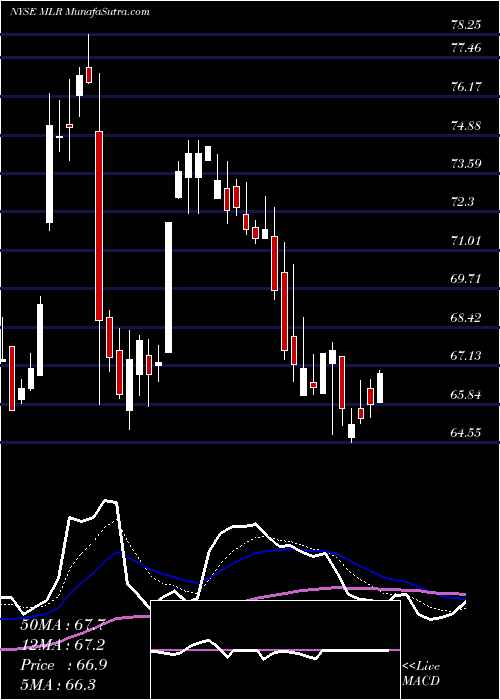Click the '12MA : 67.2' readout
Viewport: 500px width, 700px height.
pos(63,646)
